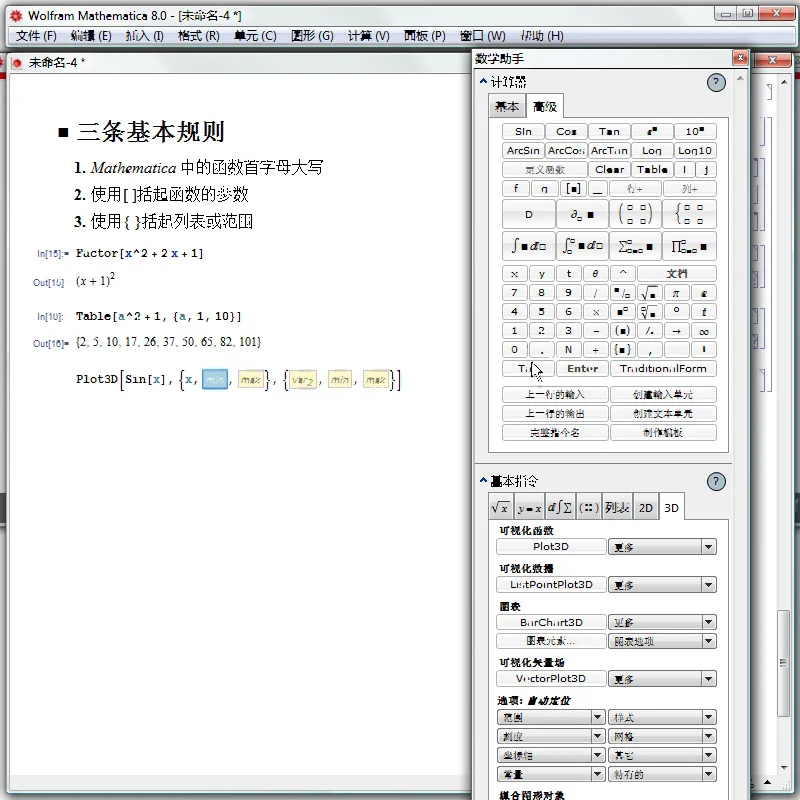800x800 pixels.
Task: Open the 图表选项 dropdown
Action: (662, 641)
